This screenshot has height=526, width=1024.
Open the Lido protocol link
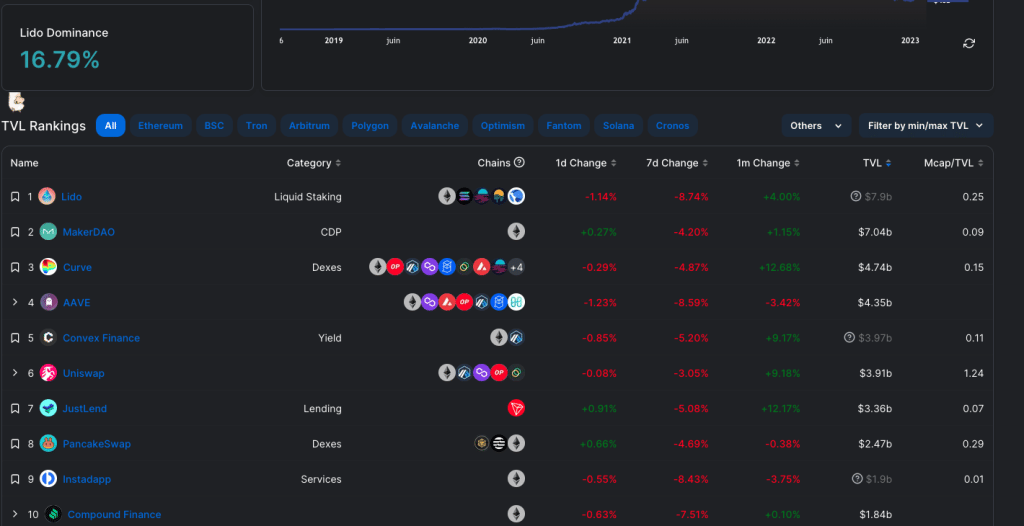click(x=71, y=197)
